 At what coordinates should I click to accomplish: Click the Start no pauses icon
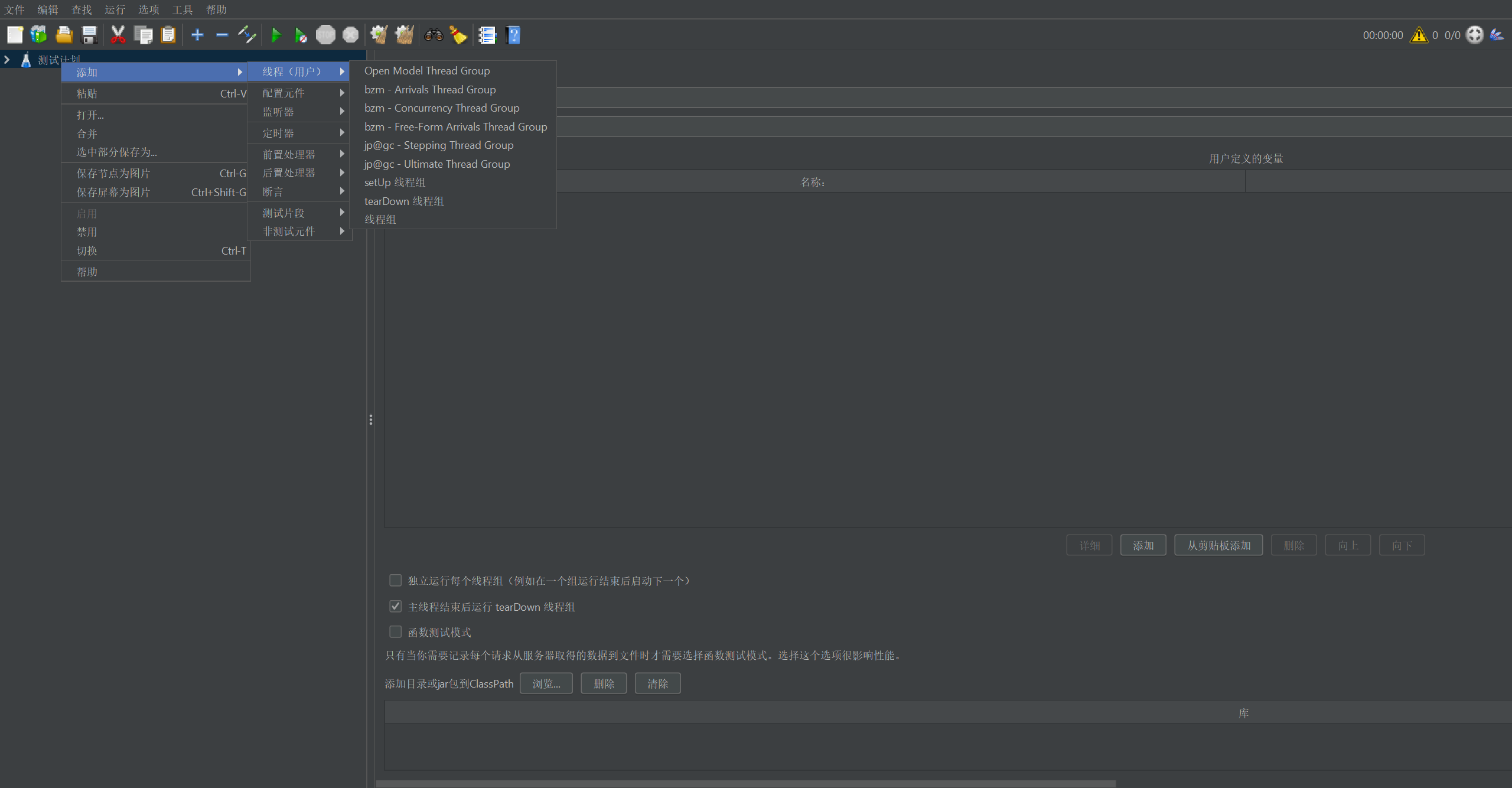click(x=301, y=35)
